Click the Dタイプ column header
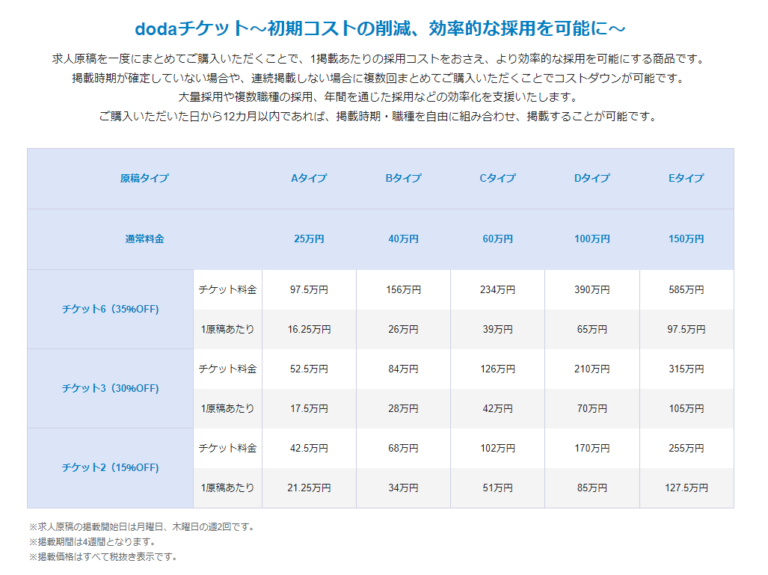Viewport: 768px width, 575px height. pyautogui.click(x=592, y=179)
